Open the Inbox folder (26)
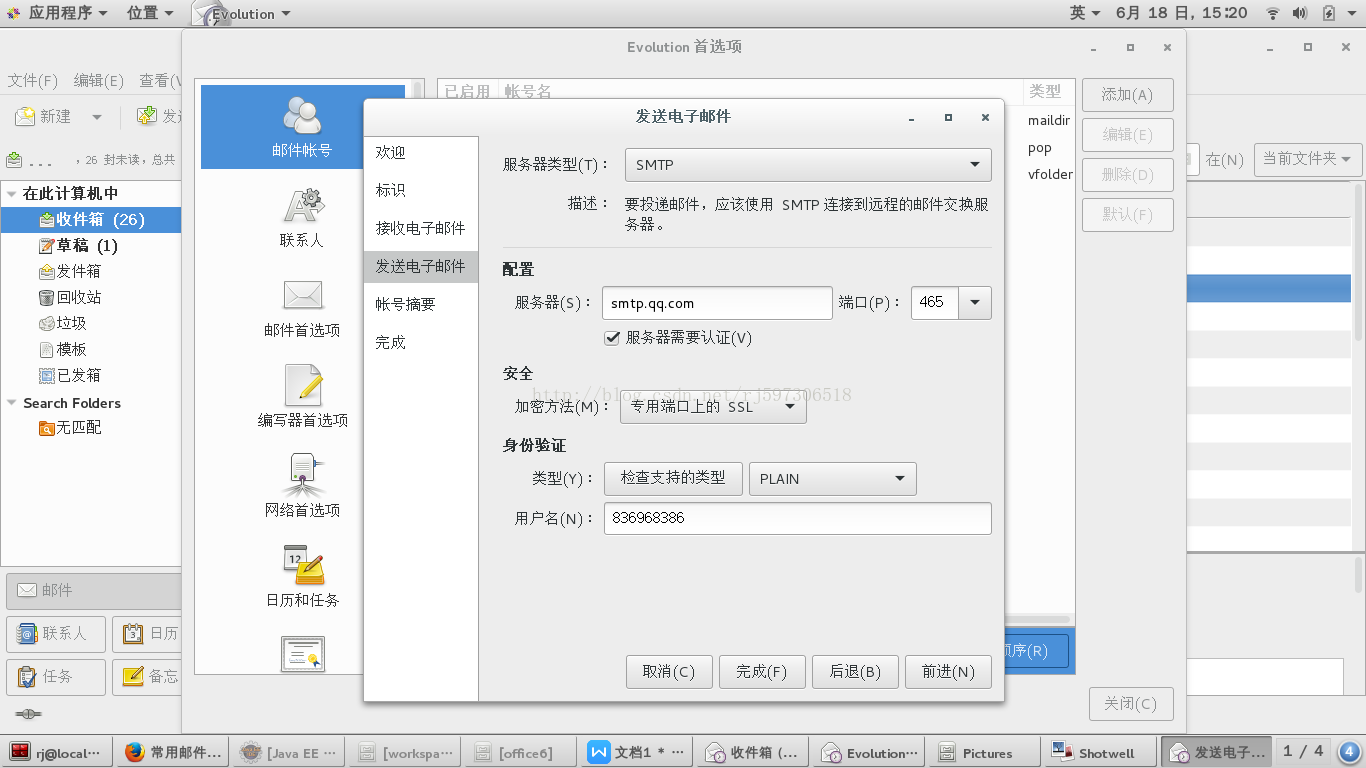This screenshot has width=1366, height=768. [x=91, y=219]
